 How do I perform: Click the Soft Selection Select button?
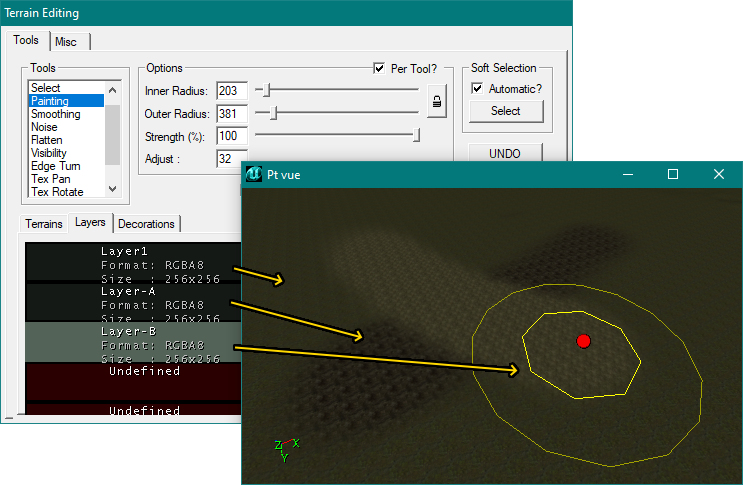(x=506, y=111)
